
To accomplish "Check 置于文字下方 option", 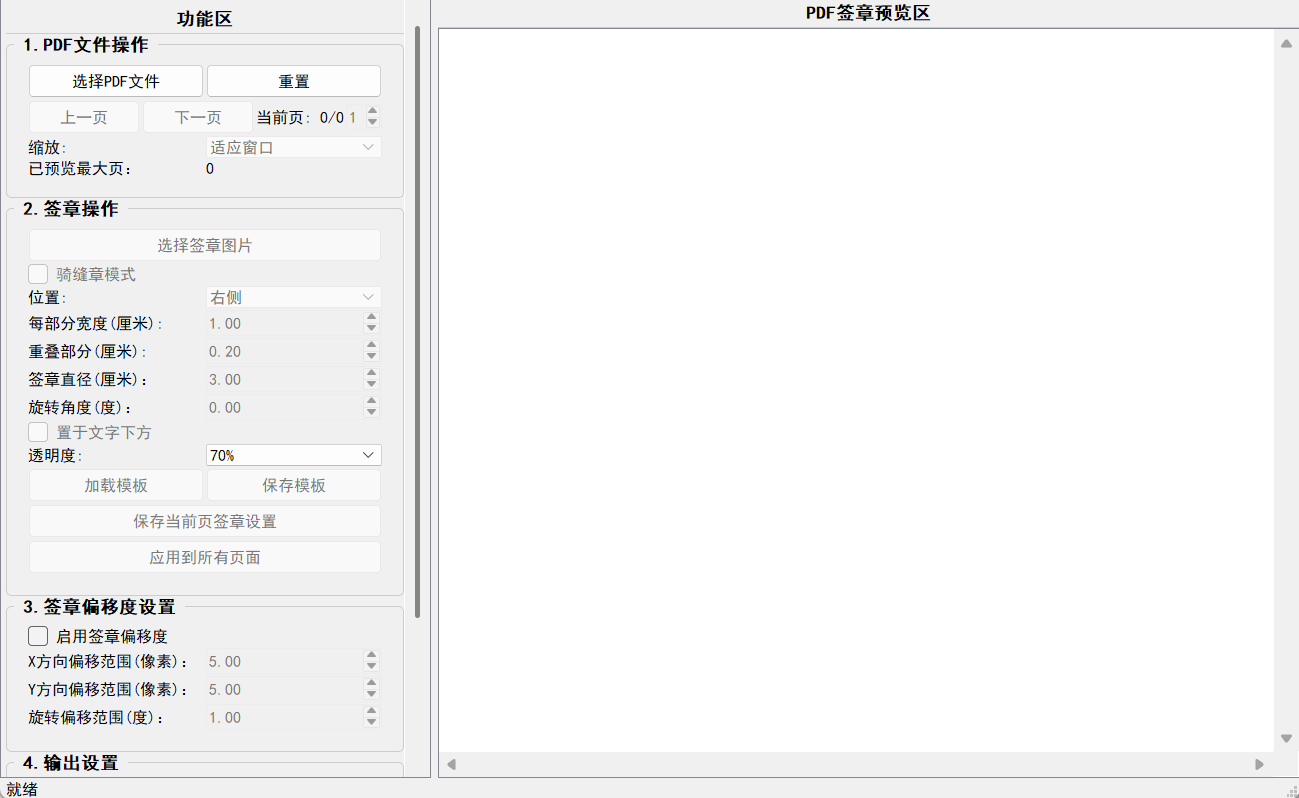I will coord(38,431).
